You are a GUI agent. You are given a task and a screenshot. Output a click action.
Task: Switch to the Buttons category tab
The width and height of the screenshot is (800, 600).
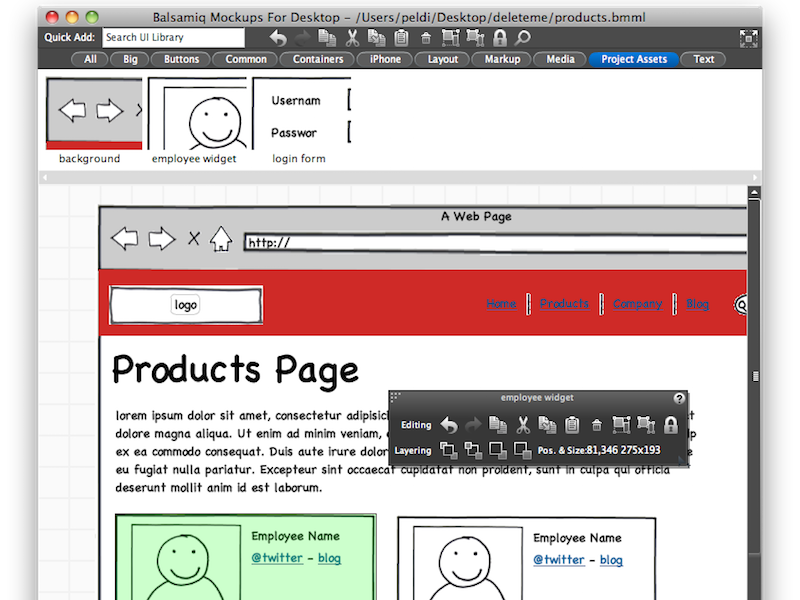(180, 59)
